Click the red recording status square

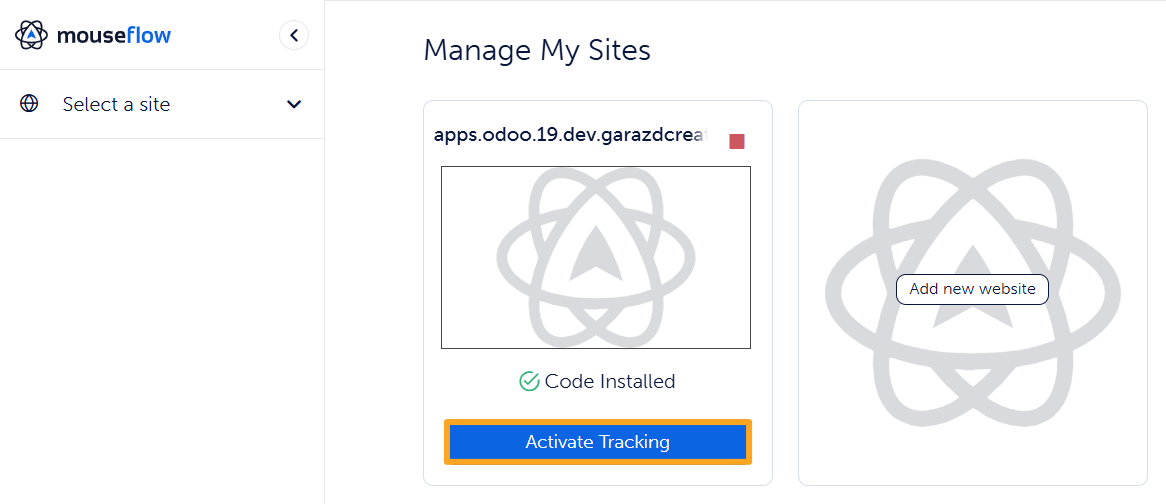pos(737,141)
